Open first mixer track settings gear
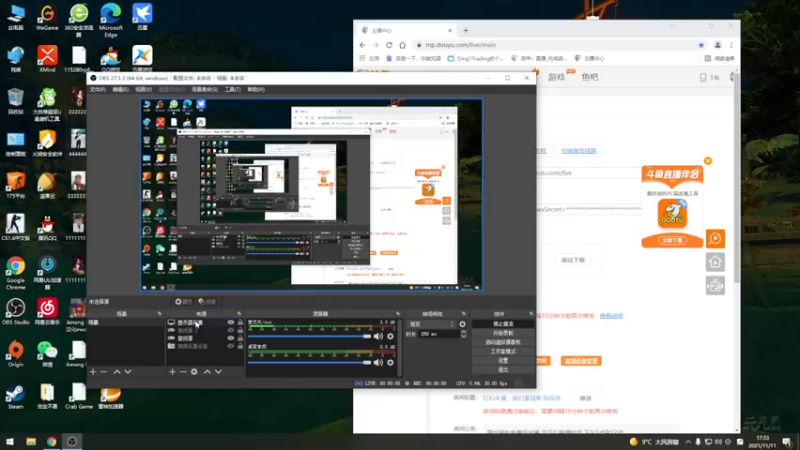The width and height of the screenshot is (800, 450). point(390,336)
